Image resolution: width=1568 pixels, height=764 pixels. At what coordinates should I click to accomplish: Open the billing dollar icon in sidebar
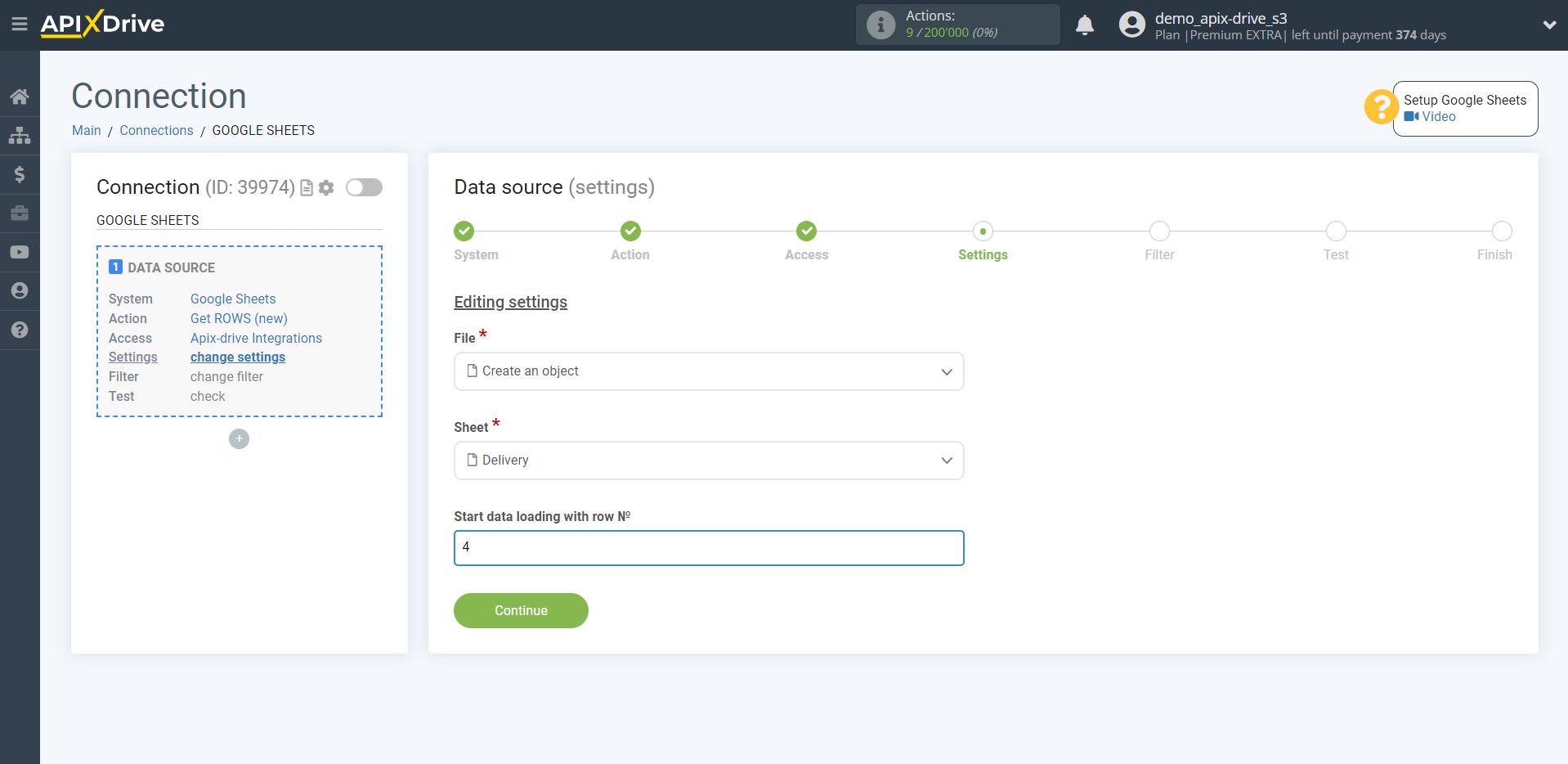coord(20,174)
